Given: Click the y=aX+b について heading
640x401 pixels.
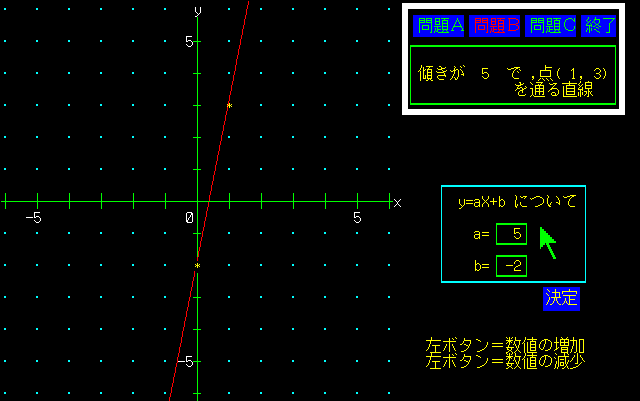Looking at the screenshot, I should 517,202.
